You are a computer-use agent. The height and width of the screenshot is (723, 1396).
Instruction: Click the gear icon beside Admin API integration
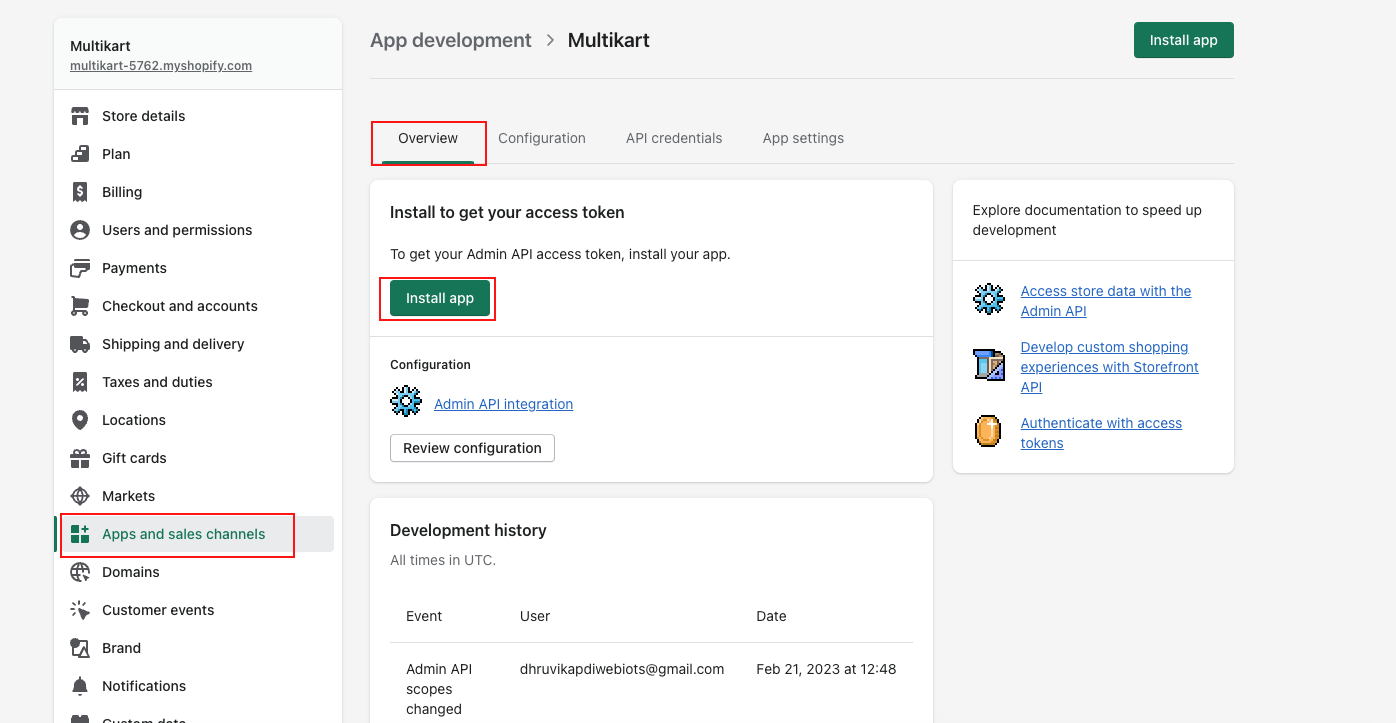pos(406,401)
